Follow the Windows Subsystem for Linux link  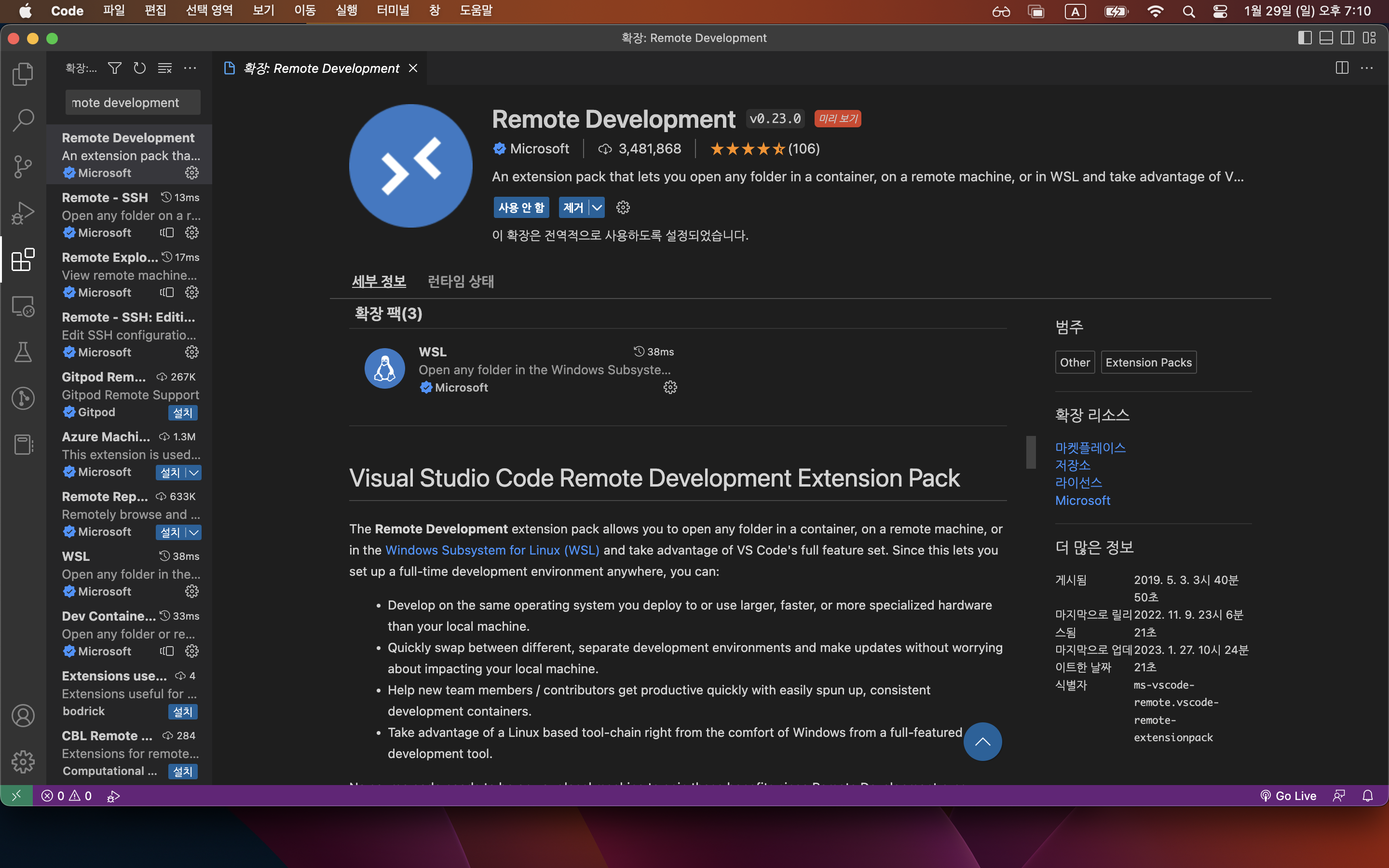[x=492, y=550]
